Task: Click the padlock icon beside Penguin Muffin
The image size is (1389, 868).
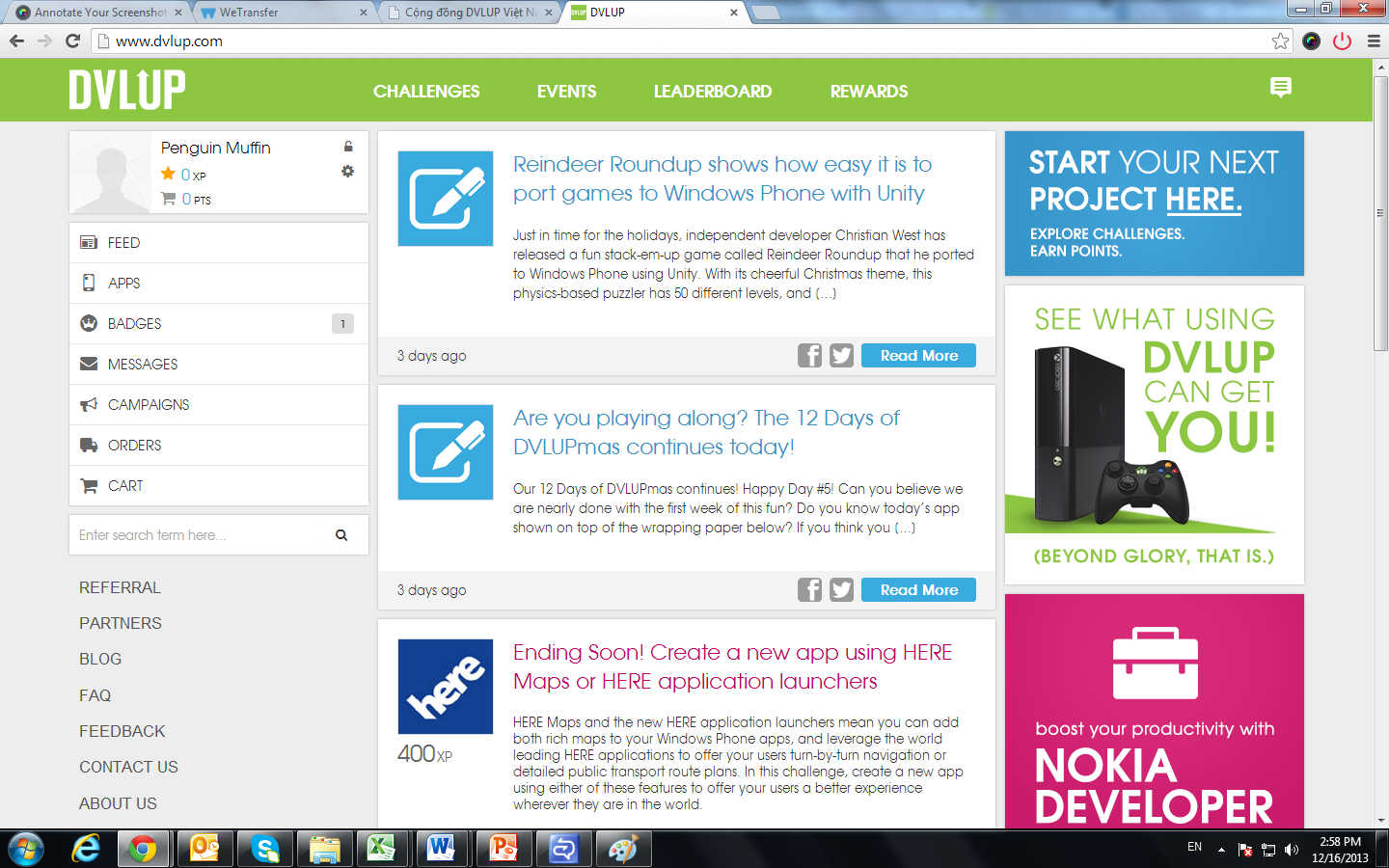Action: tap(348, 147)
